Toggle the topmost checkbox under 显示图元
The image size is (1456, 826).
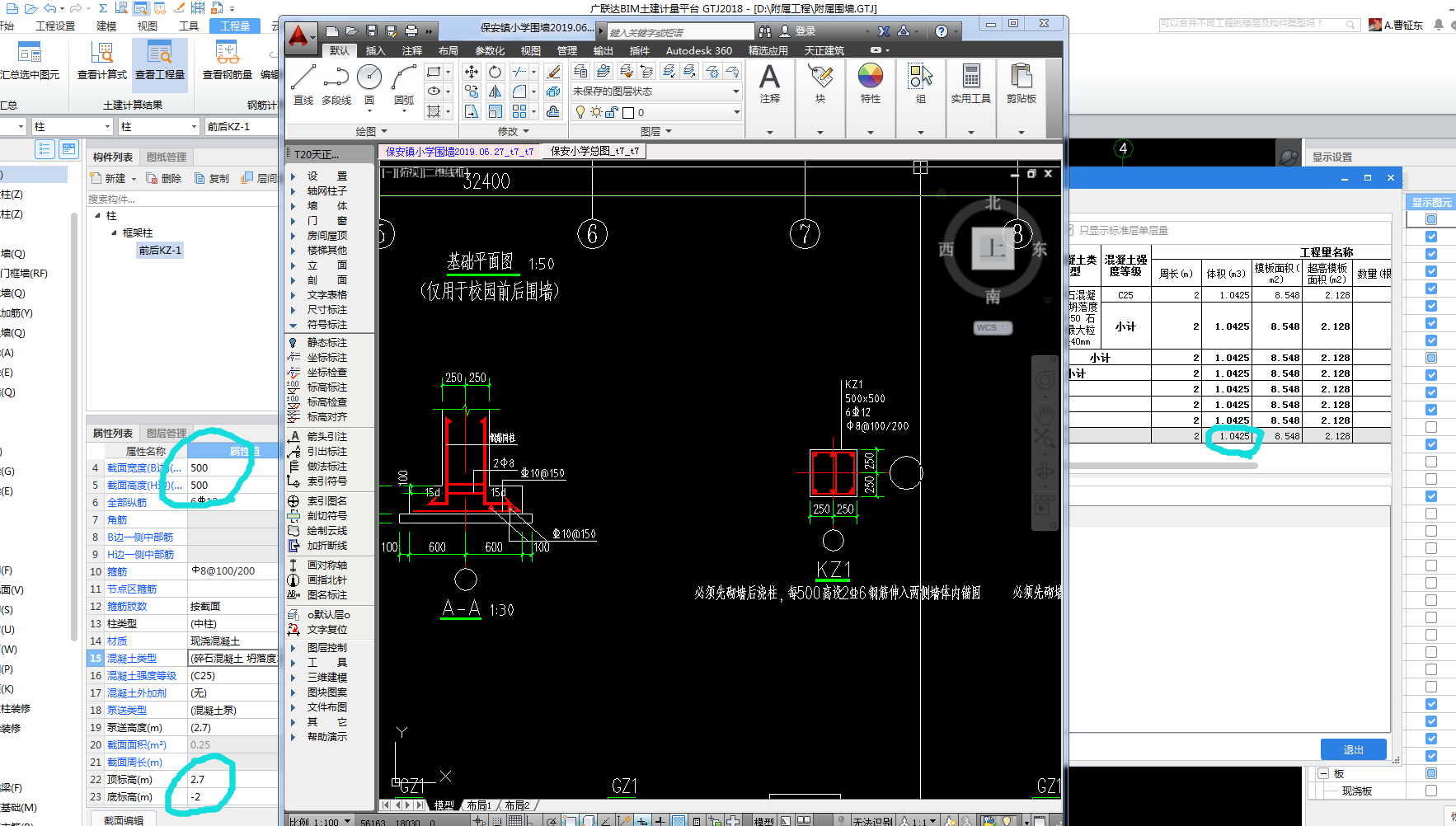[1431, 219]
